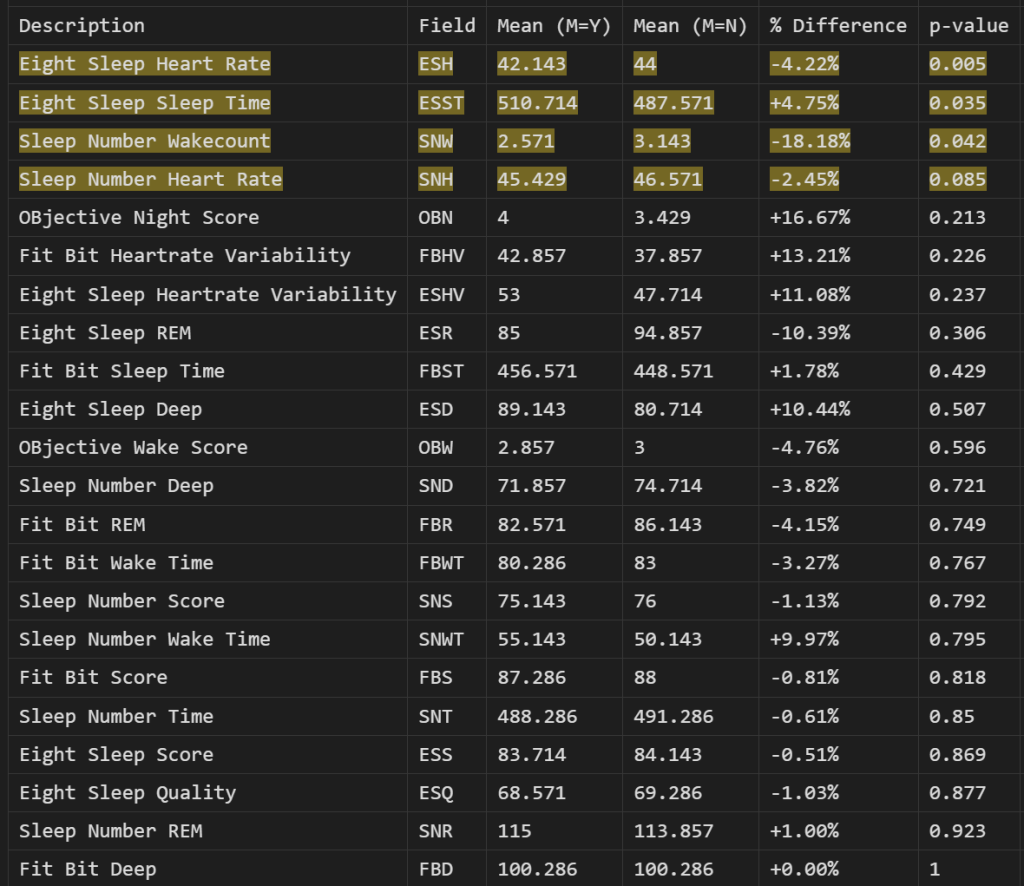Select the Mean (M=N) column header

coord(690,26)
